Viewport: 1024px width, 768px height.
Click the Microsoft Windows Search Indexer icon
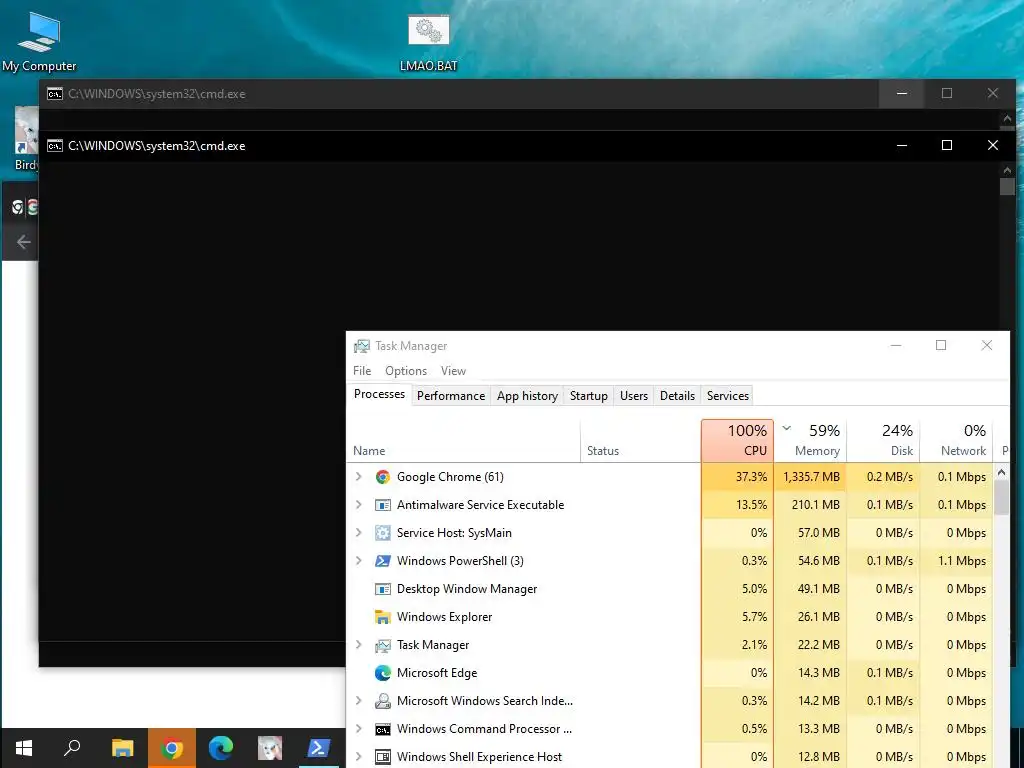click(383, 701)
